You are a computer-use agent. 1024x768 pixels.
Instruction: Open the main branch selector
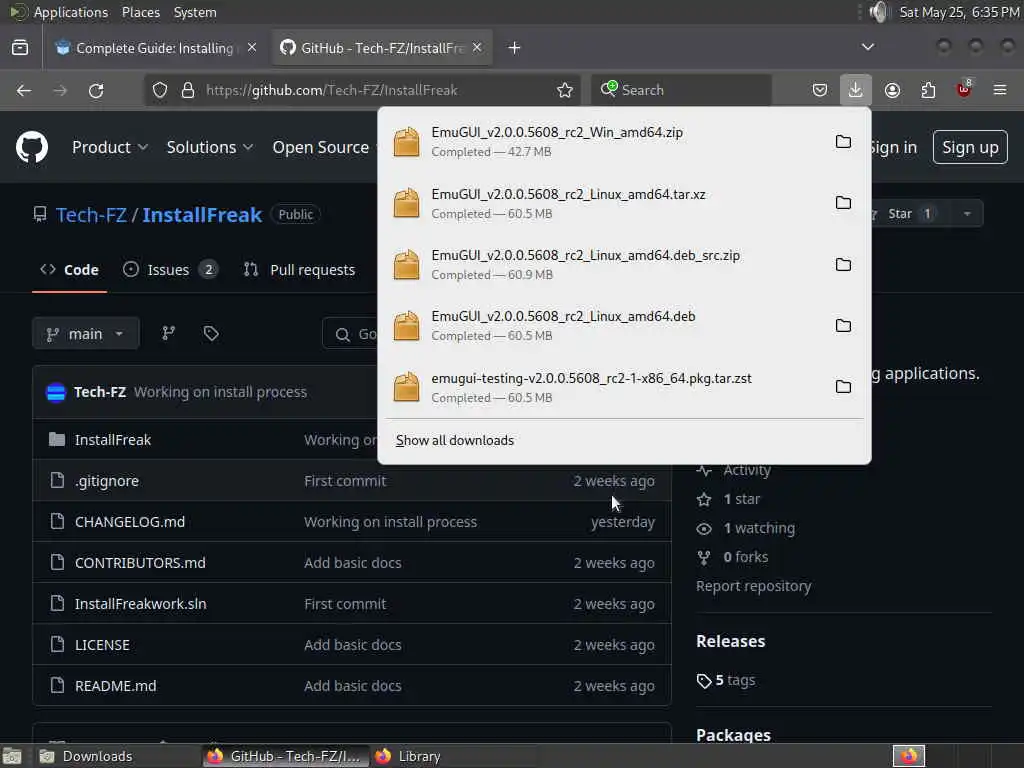[86, 334]
